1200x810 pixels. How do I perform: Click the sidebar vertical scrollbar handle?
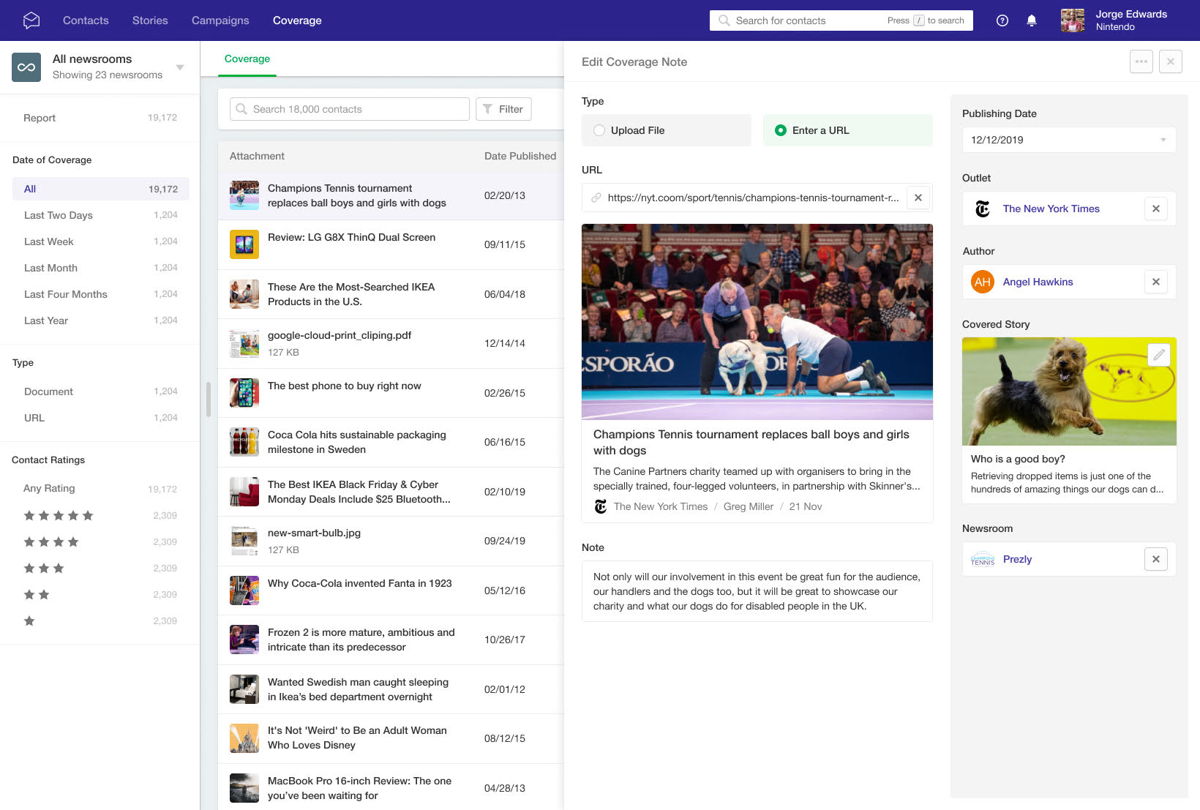[x=209, y=400]
